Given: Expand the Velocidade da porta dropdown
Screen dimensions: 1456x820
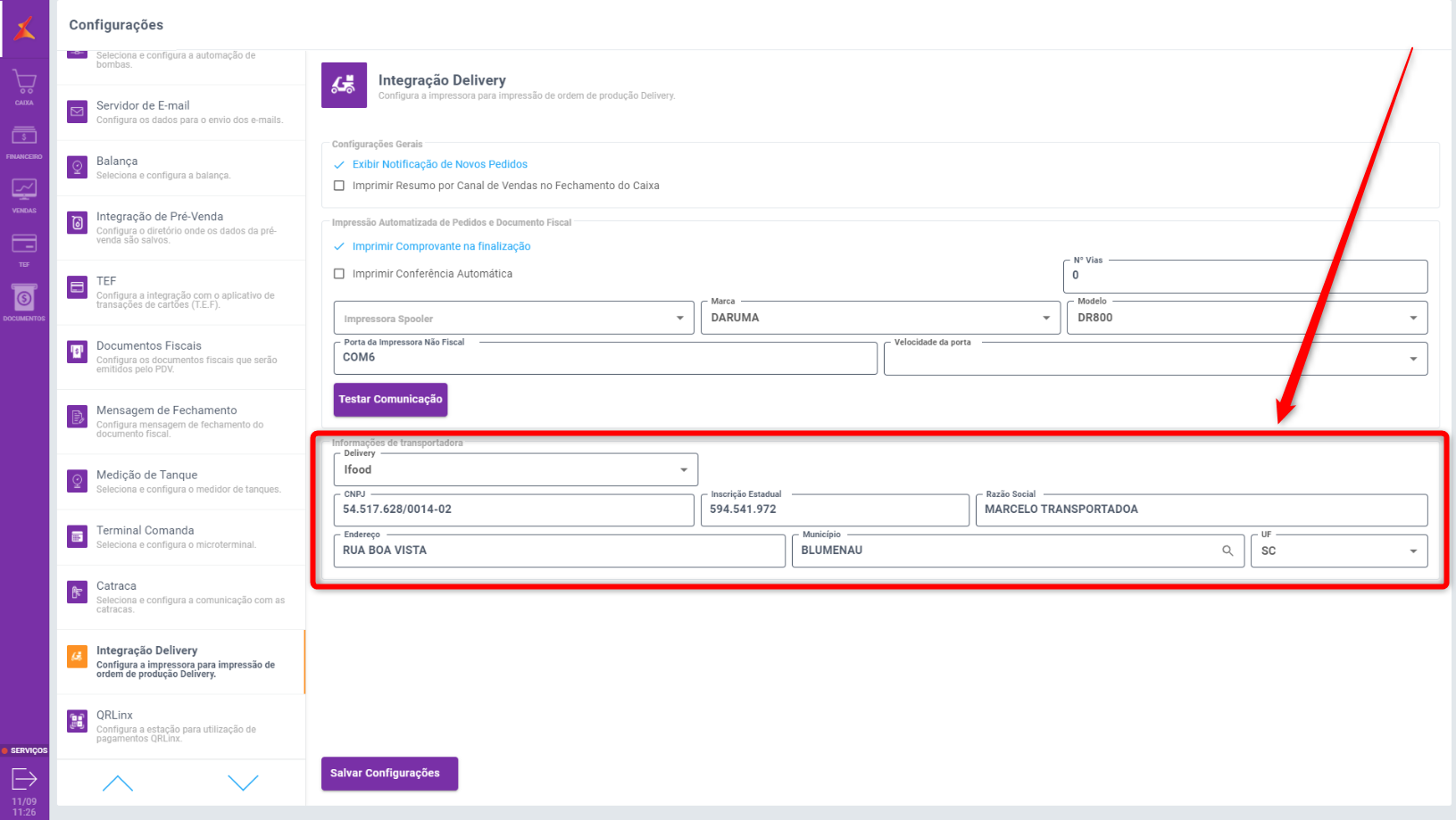Looking at the screenshot, I should [1156, 359].
